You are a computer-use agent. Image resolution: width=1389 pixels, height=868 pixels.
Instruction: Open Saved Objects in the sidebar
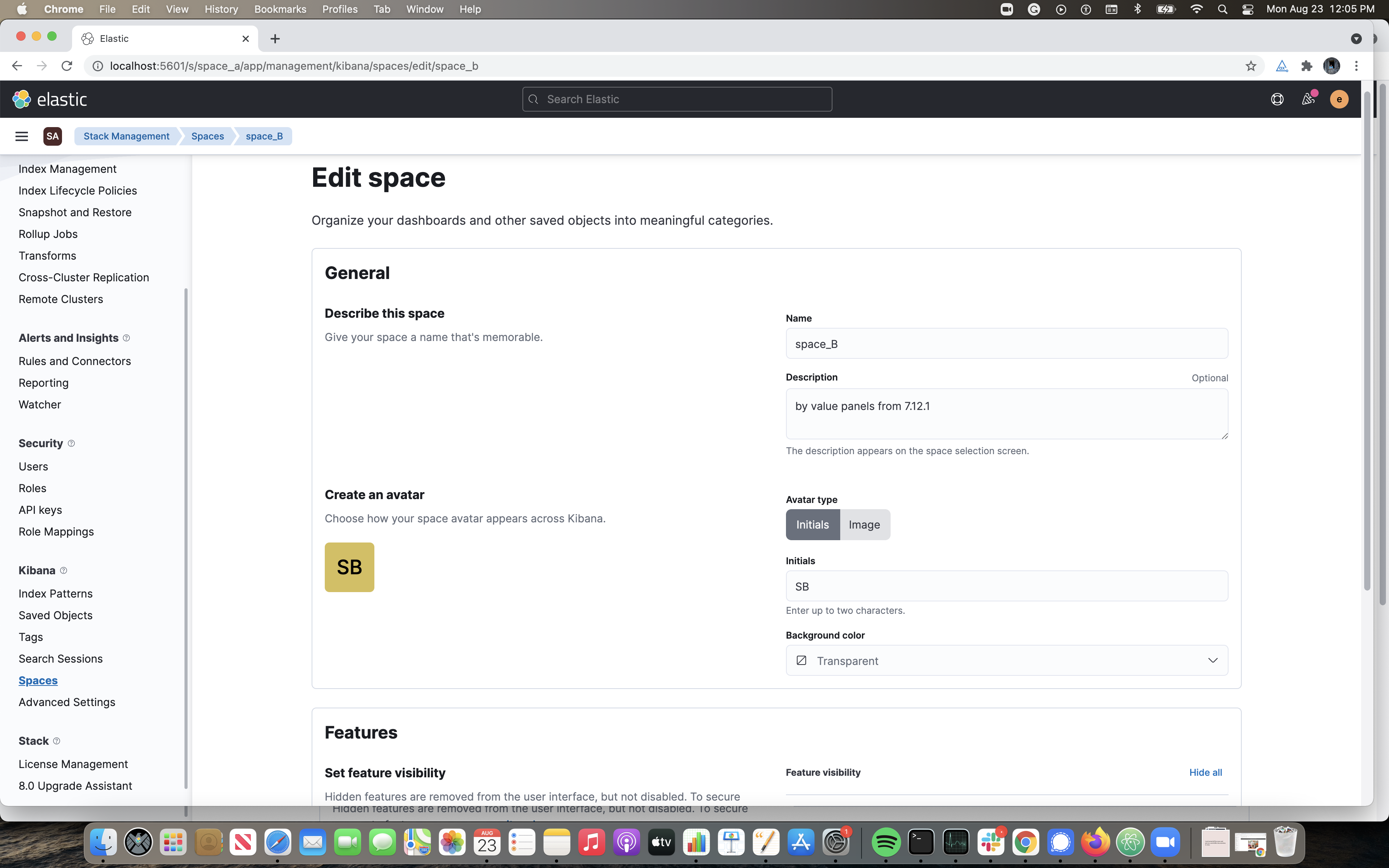pyautogui.click(x=55, y=615)
